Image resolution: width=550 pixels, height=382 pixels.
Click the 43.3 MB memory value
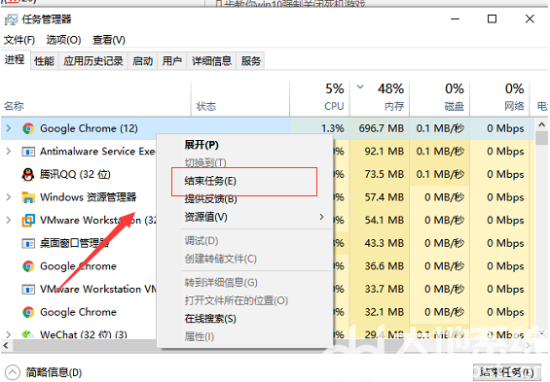[384, 243]
